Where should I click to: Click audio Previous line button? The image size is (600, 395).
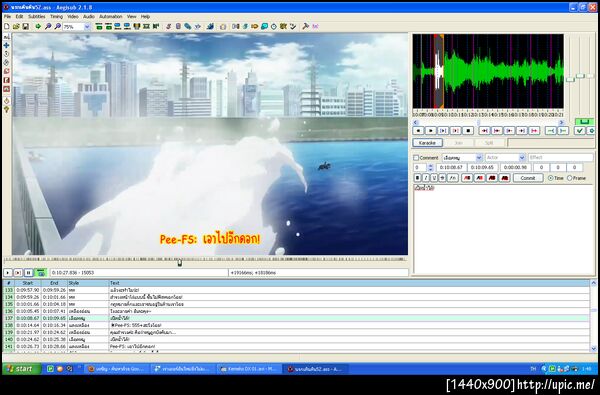pos(418,131)
